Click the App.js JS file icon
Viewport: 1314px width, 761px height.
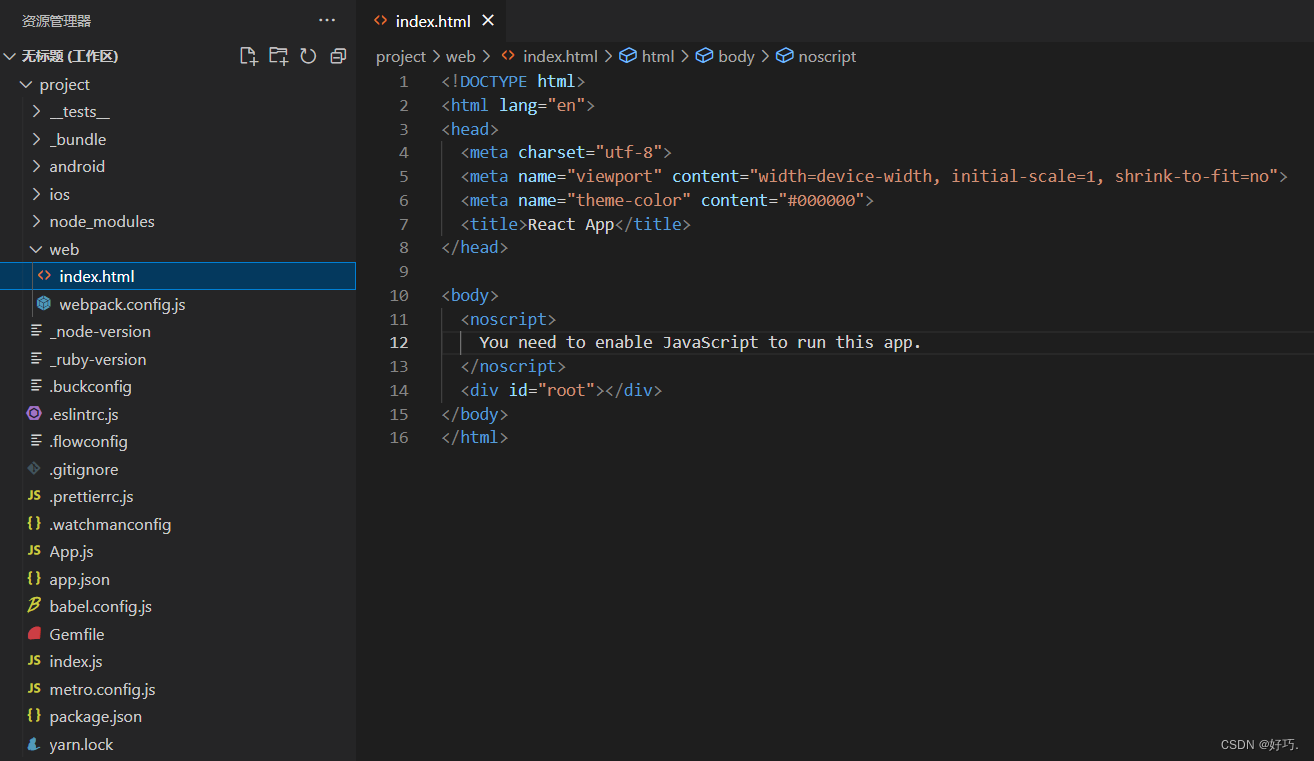pos(34,551)
